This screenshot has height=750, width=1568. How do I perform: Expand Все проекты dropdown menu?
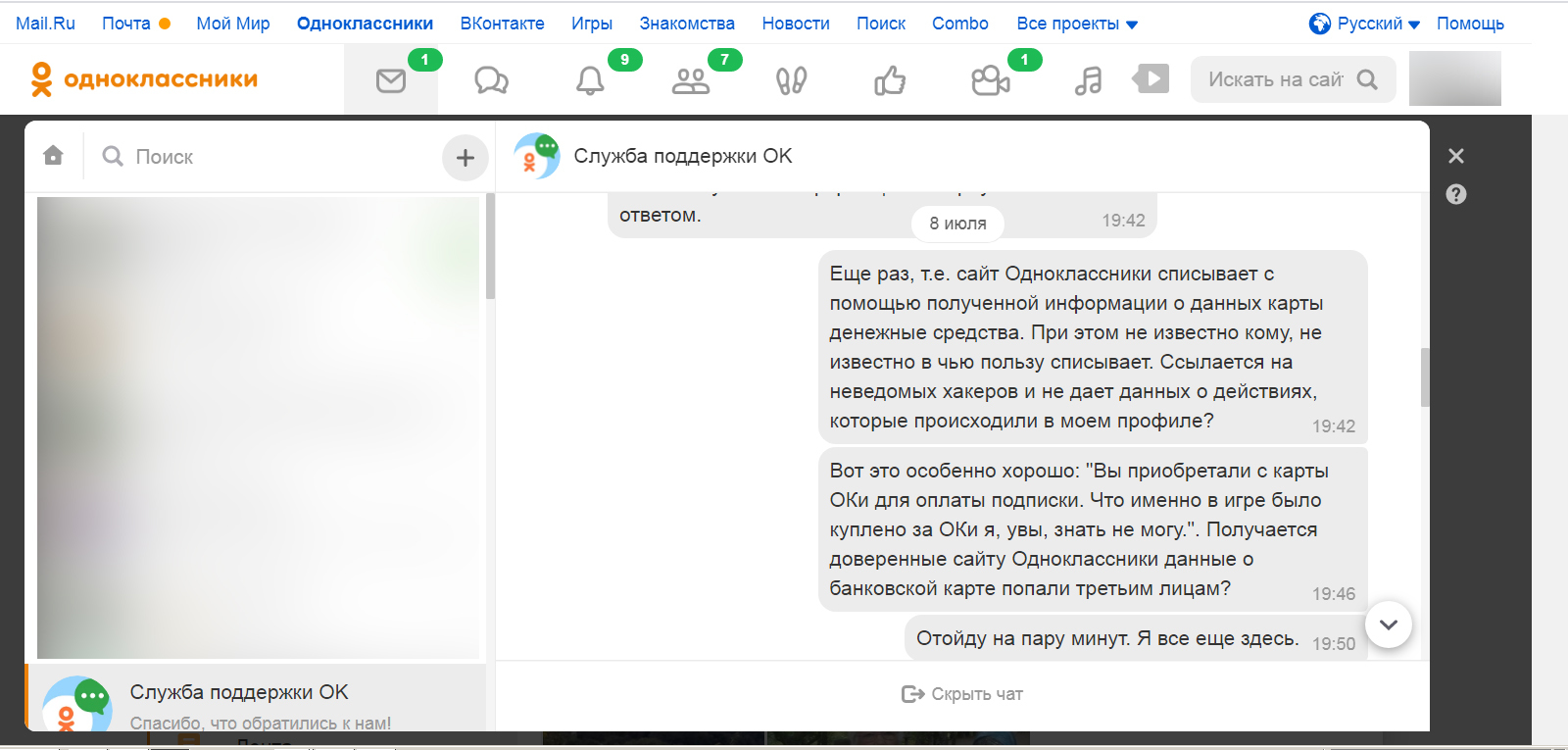pyautogui.click(x=1077, y=24)
